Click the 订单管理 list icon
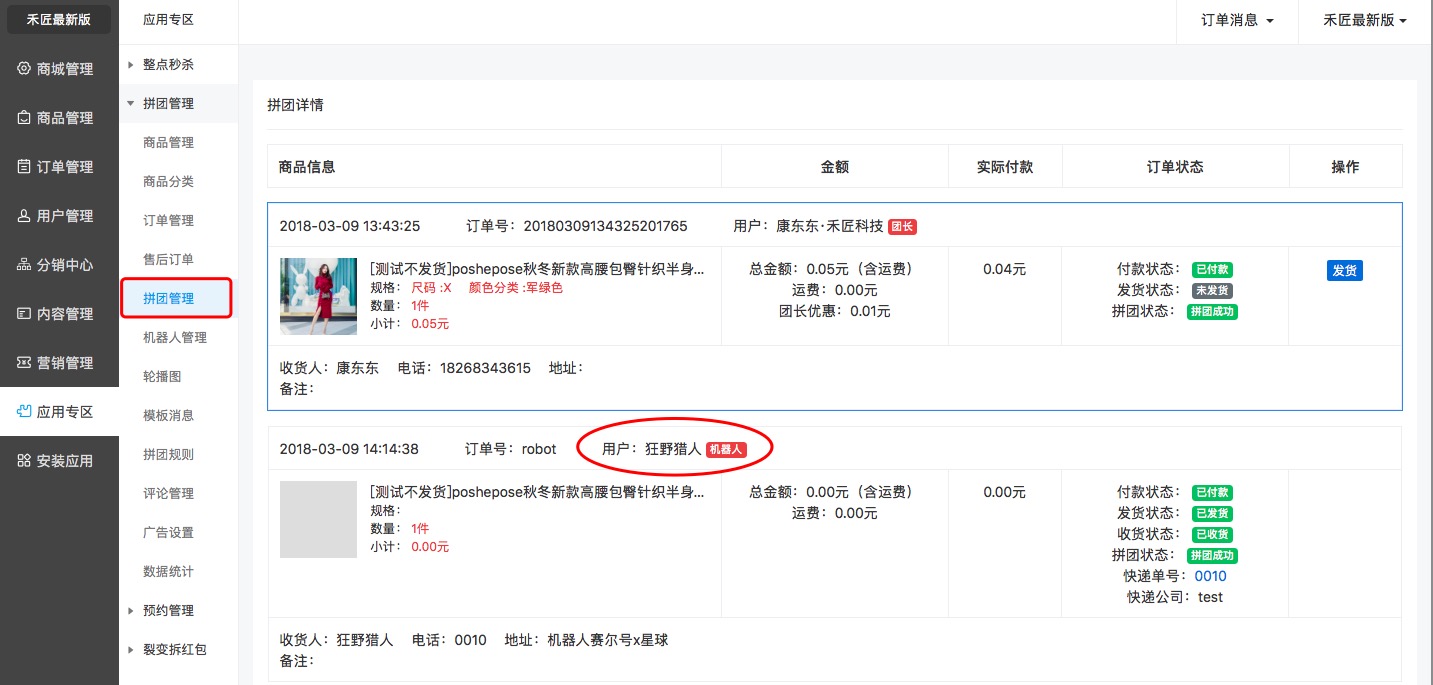1433x685 pixels. (x=25, y=167)
